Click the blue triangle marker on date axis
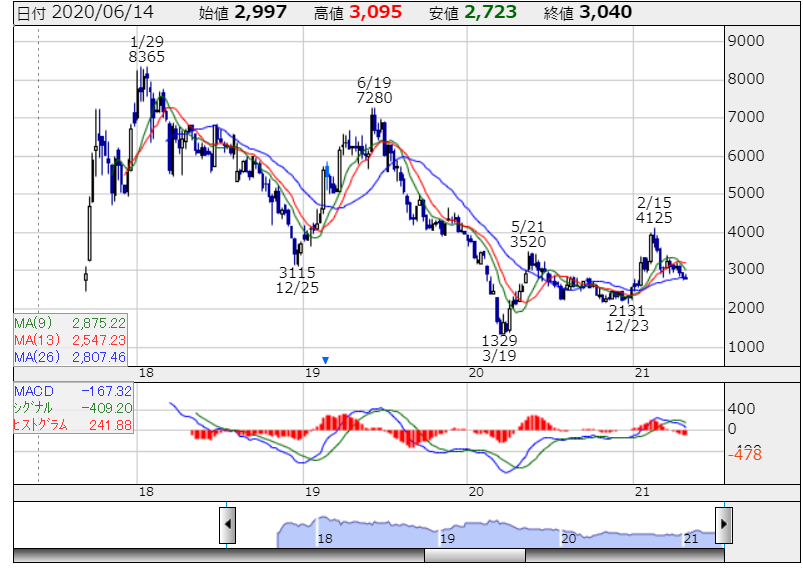The height and width of the screenshot is (568, 803). pyautogui.click(x=325, y=361)
